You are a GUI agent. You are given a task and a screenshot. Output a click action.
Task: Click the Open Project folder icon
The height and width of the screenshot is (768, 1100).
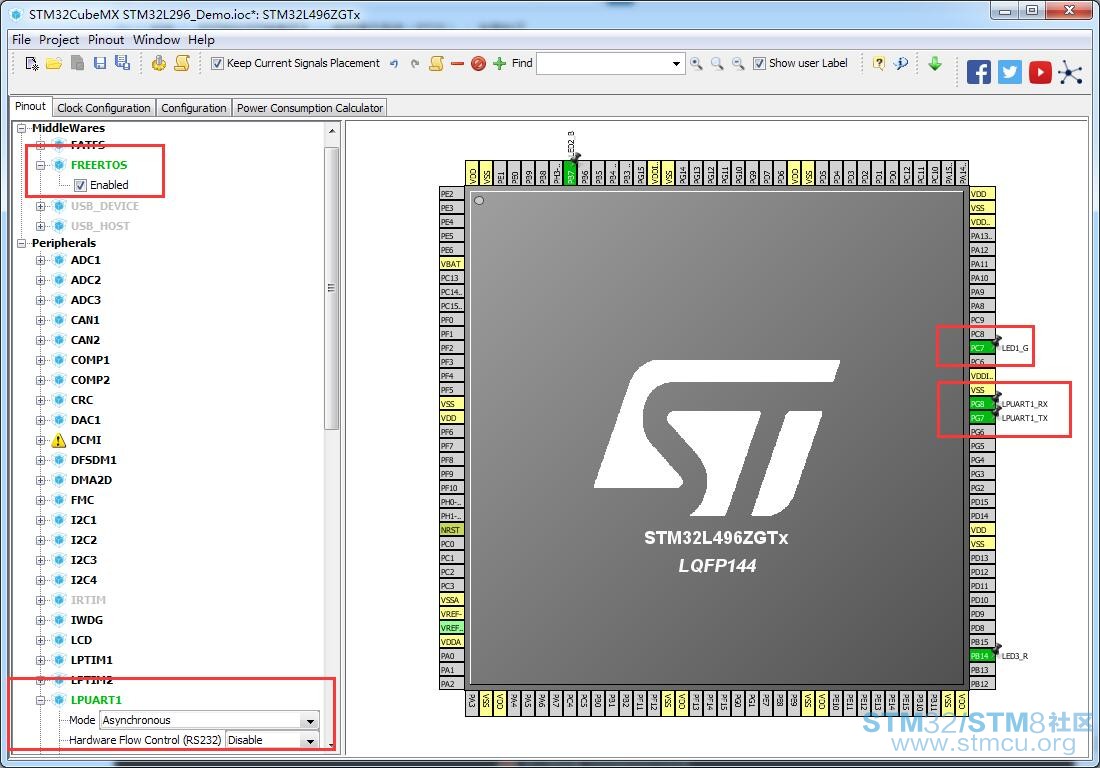click(x=54, y=63)
